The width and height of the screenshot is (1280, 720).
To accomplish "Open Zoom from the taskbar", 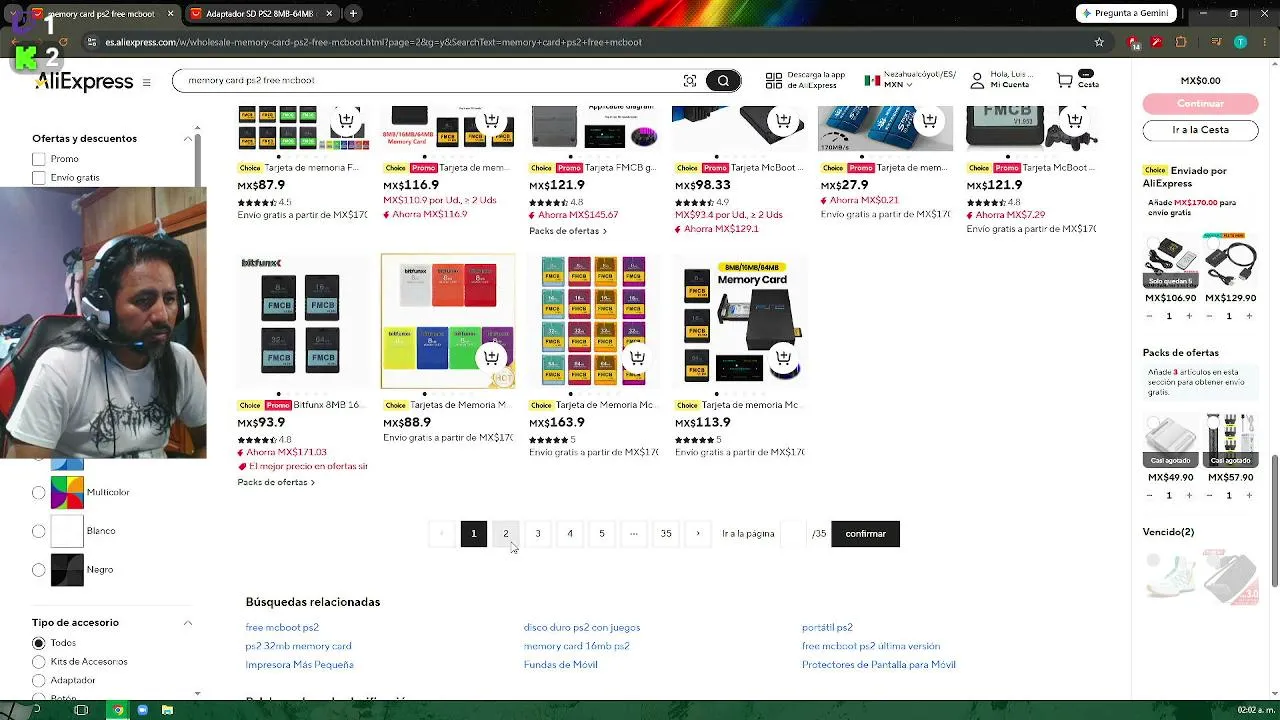I will (x=143, y=710).
